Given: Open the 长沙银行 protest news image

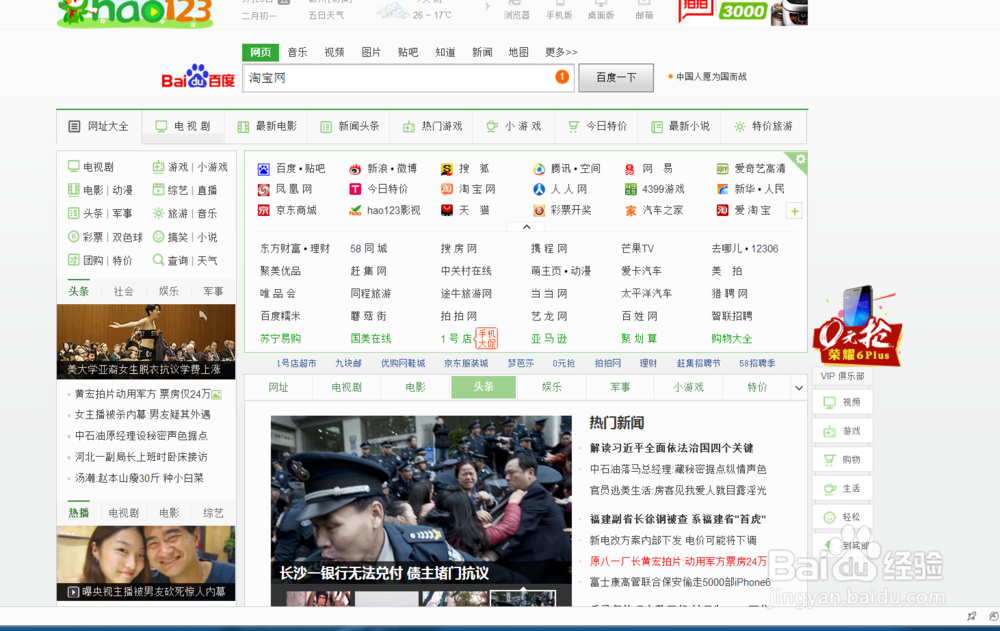Looking at the screenshot, I should click(x=421, y=501).
